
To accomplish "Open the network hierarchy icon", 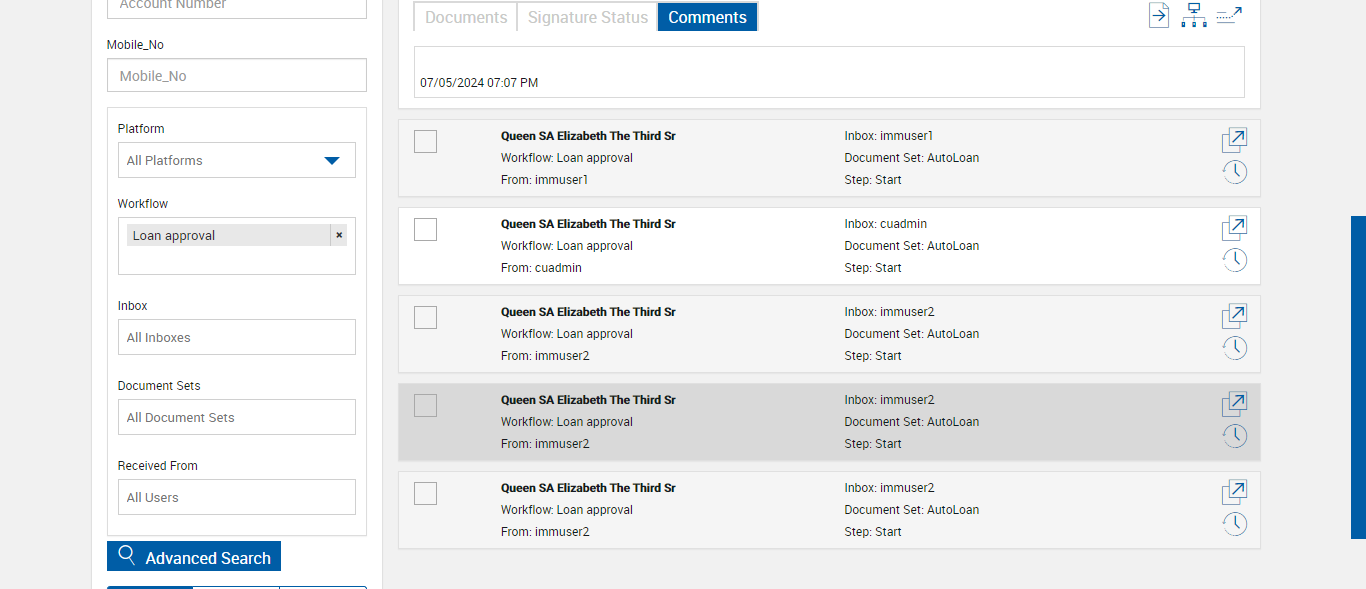I will click(x=1193, y=15).
